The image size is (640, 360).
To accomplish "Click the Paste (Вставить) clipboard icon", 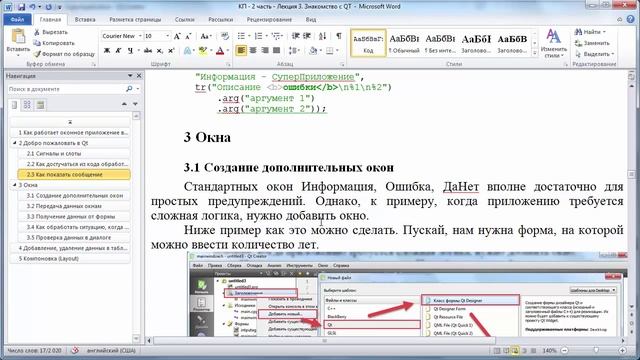I will click(18, 37).
